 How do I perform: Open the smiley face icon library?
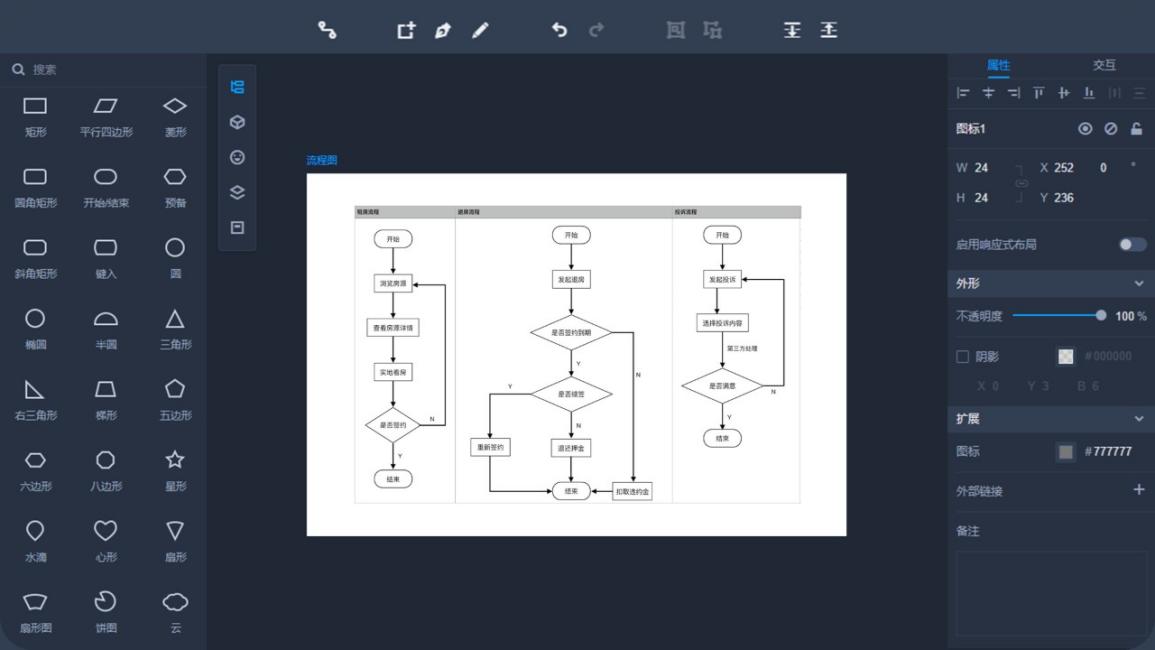click(x=237, y=157)
